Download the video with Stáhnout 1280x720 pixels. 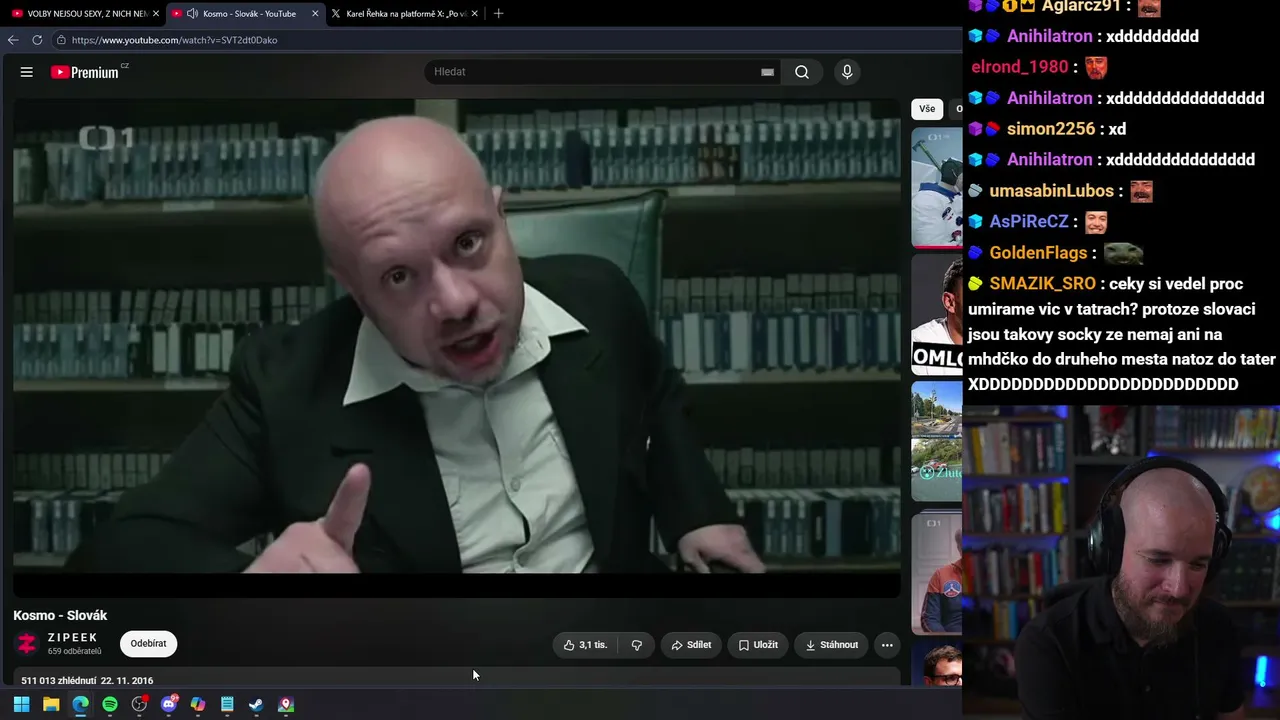832,645
